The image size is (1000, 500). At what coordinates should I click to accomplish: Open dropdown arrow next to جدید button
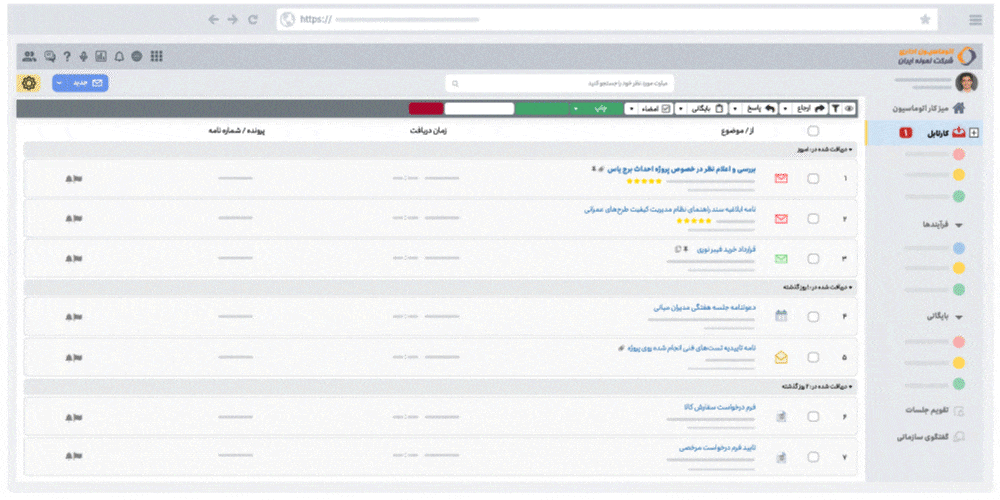pyautogui.click(x=59, y=84)
